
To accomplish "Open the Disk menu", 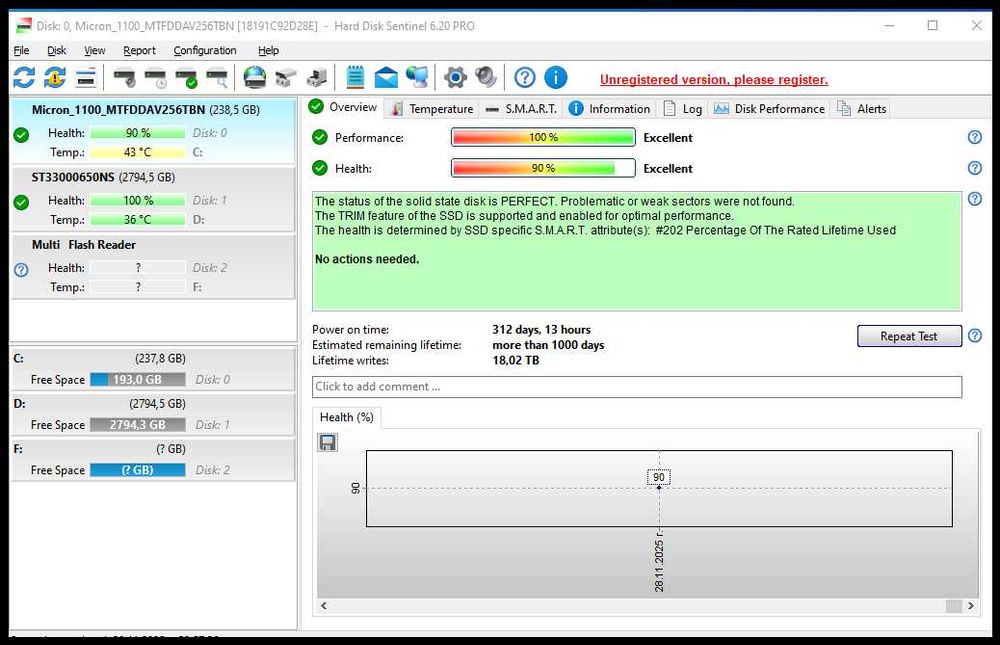I will tap(57, 50).
